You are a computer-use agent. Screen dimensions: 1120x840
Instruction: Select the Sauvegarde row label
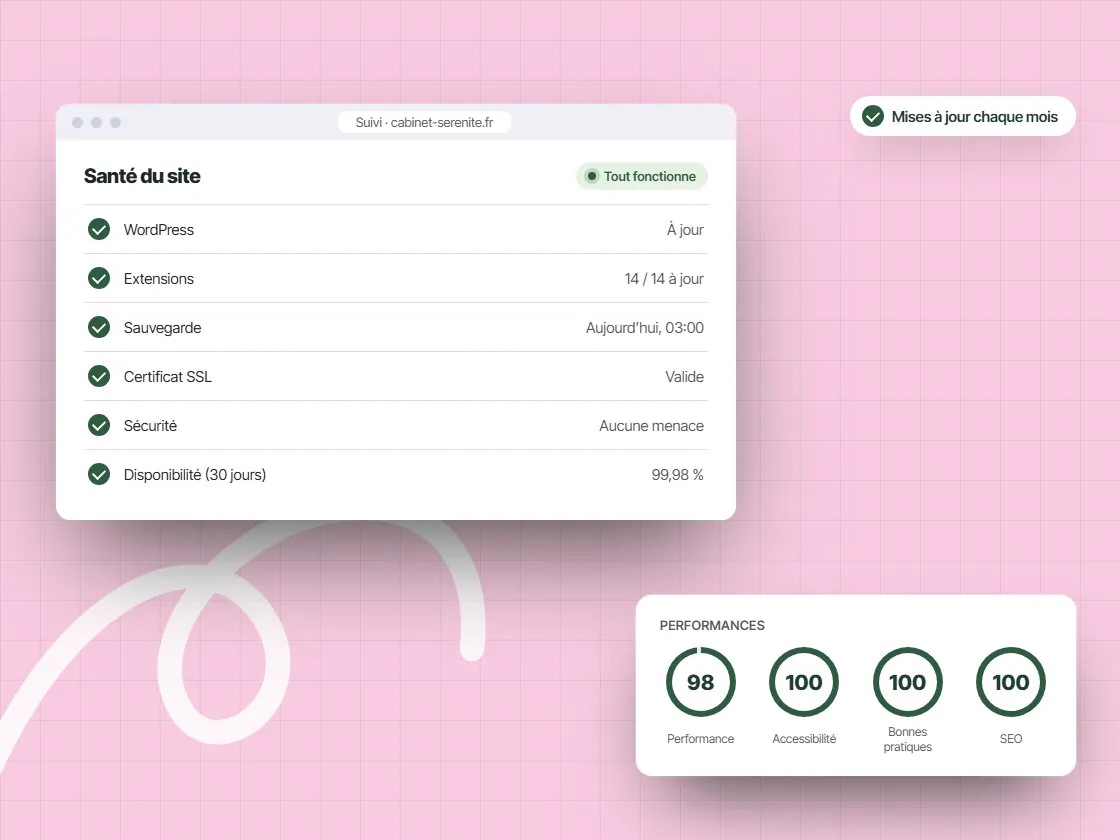pyautogui.click(x=162, y=328)
